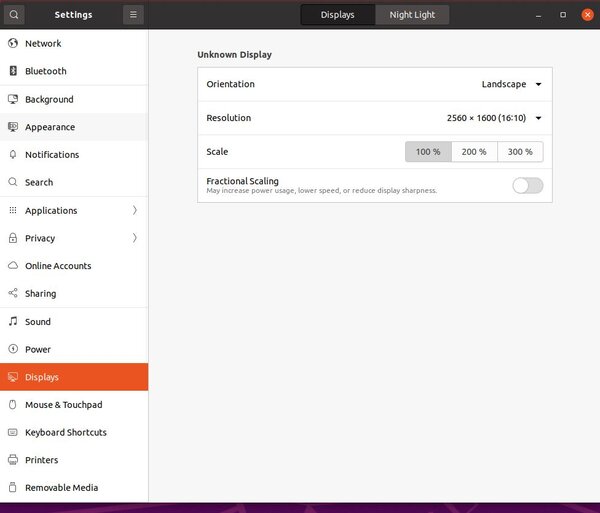Open Printers settings label
This screenshot has height=513, width=600.
42,460
